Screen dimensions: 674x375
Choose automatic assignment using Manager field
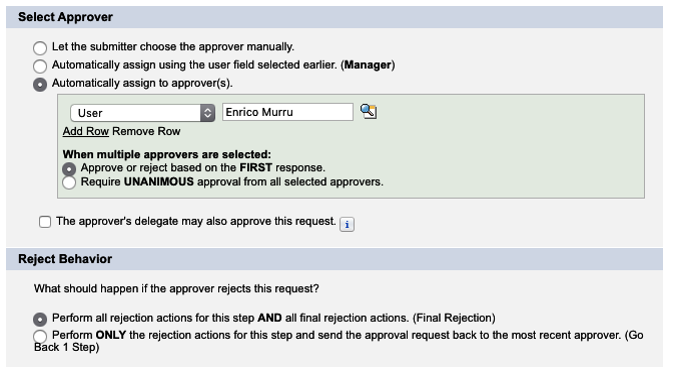tap(40, 66)
